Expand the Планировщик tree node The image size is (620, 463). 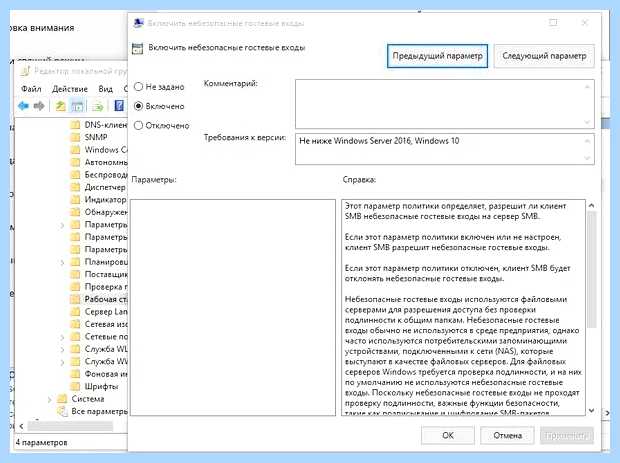(62, 262)
